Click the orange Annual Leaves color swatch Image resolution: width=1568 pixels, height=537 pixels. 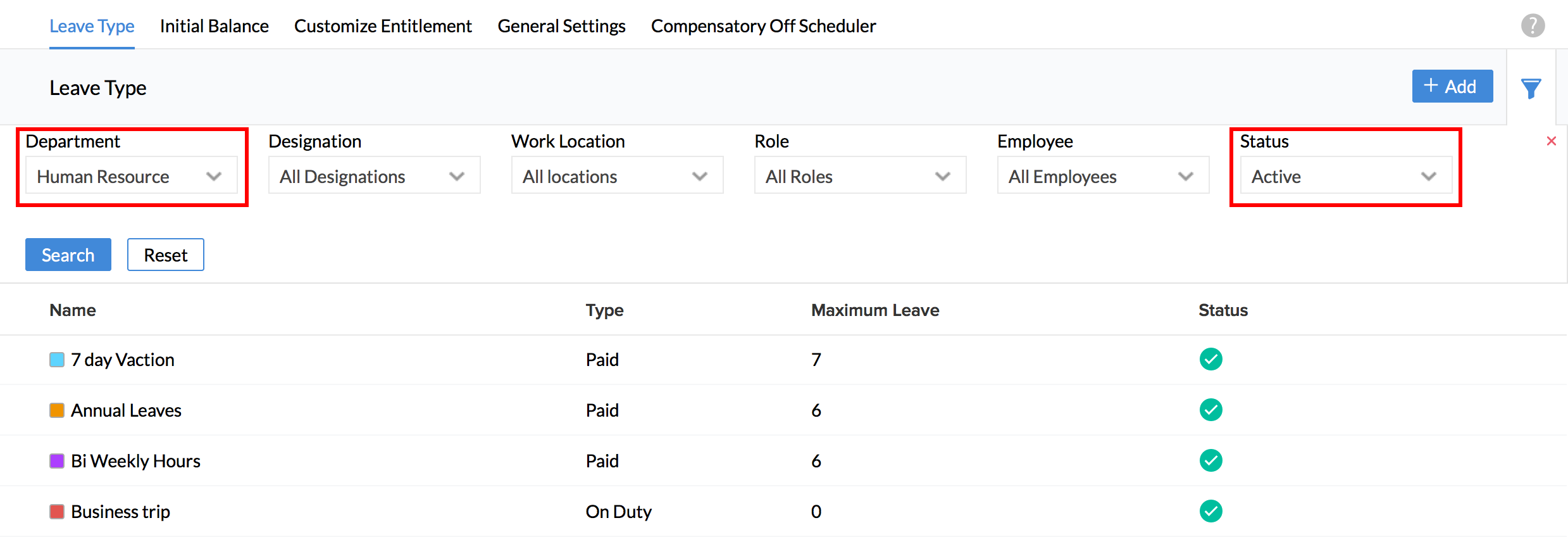57,410
